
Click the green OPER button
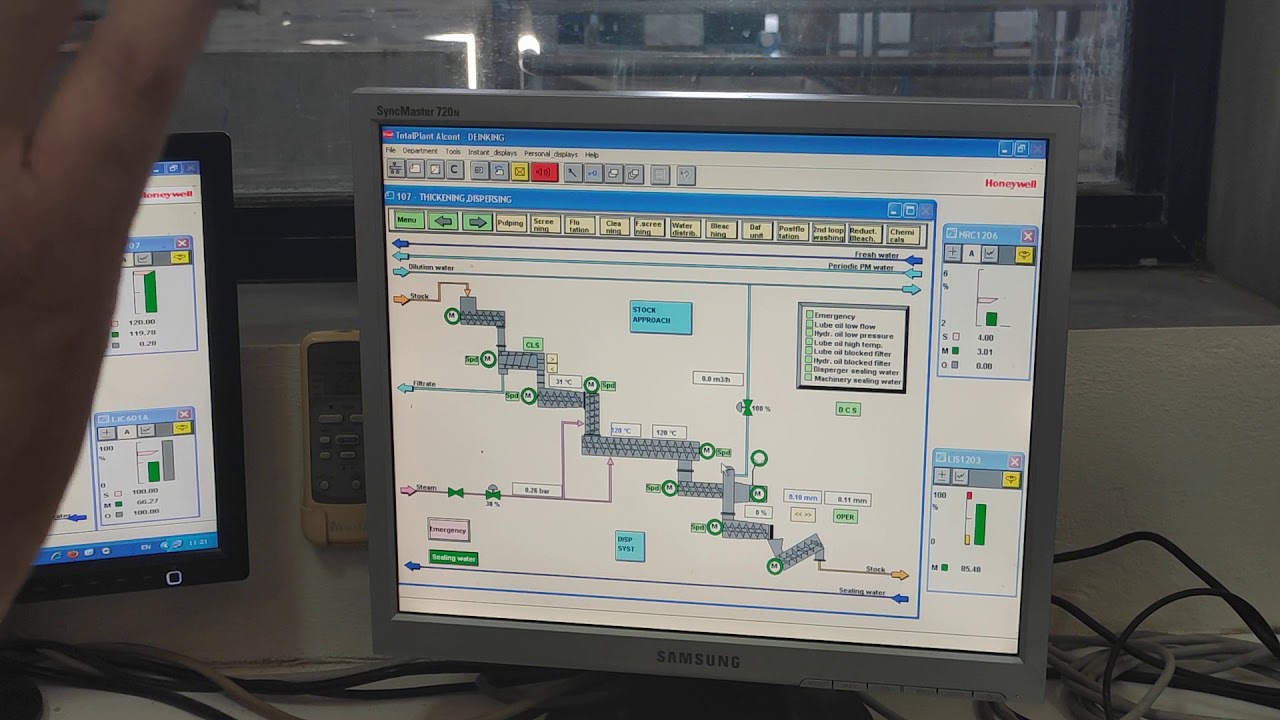point(845,517)
